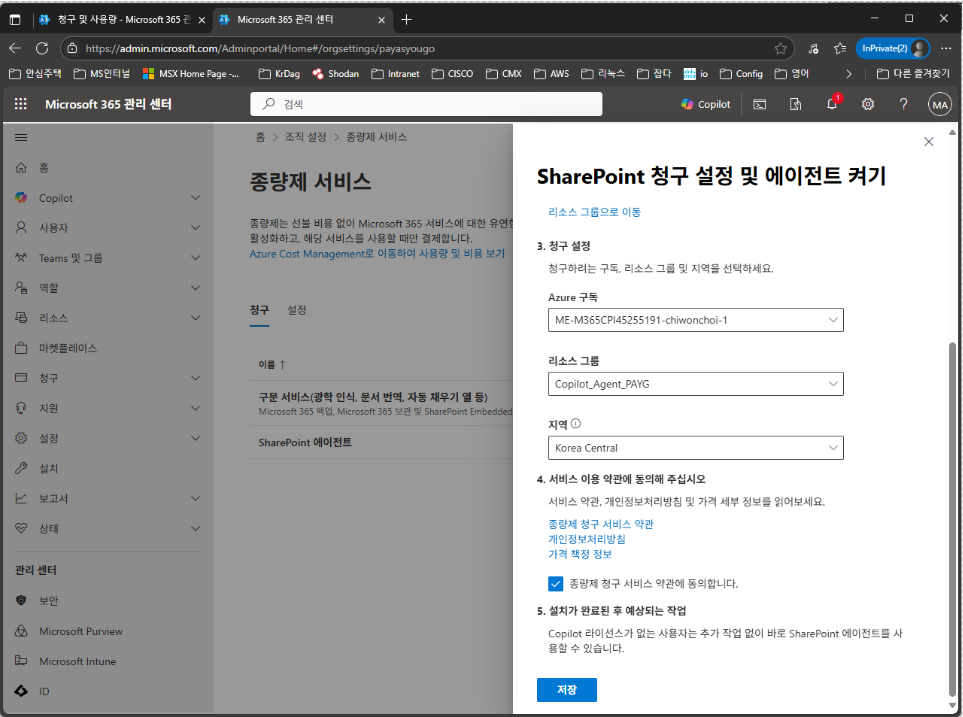Expand the 지원 sidebar section
Image resolution: width=963 pixels, height=717 pixels.
(x=195, y=408)
